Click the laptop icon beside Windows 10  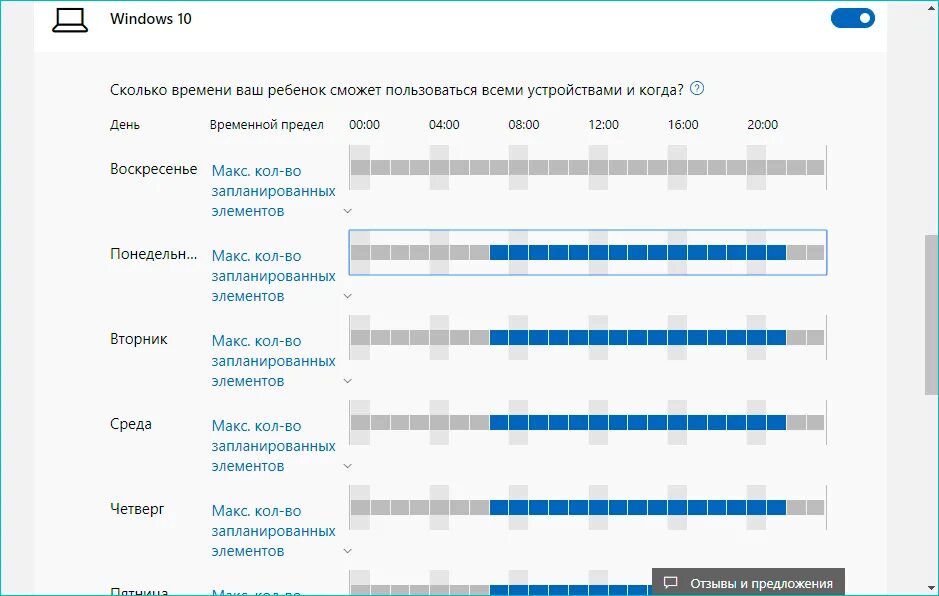tap(70, 20)
